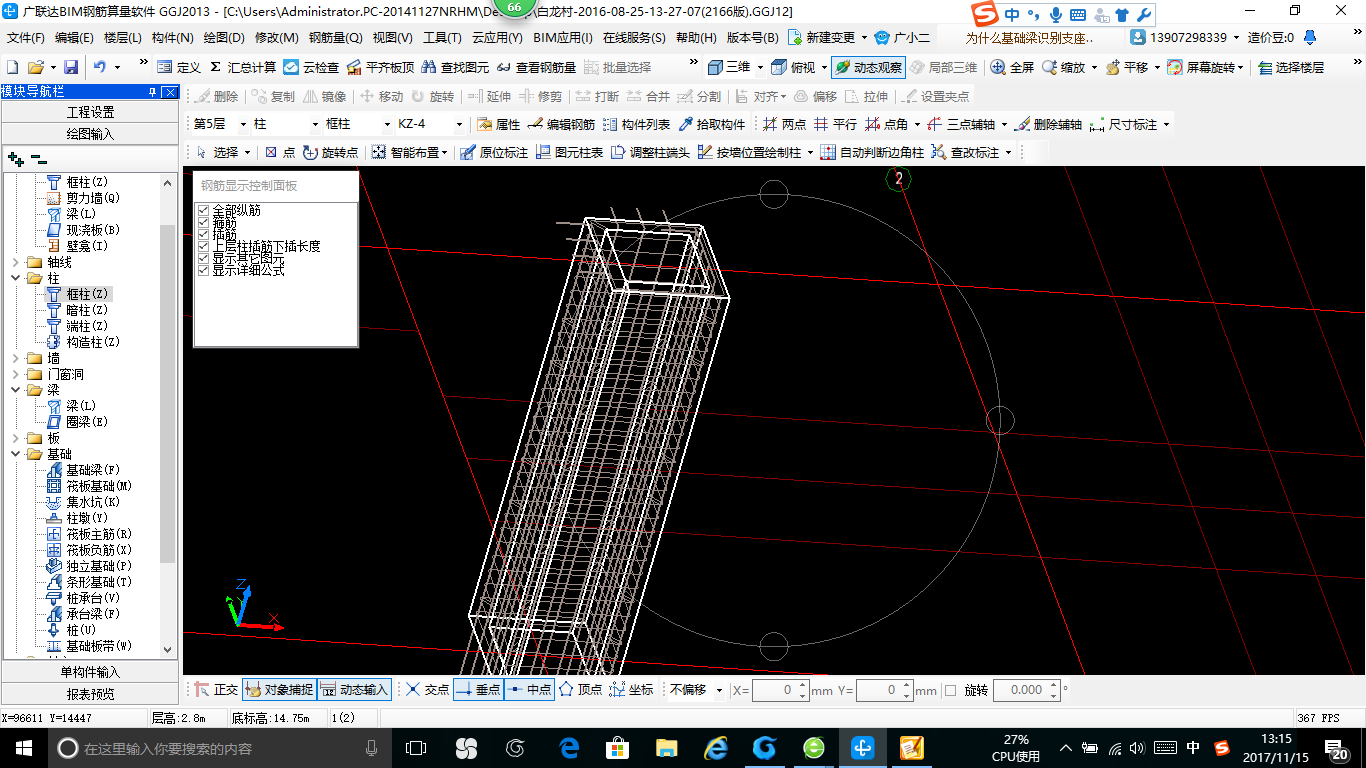Run 汇总计算 summary calculation
Image resolution: width=1366 pixels, height=768 pixels.
pyautogui.click(x=243, y=67)
